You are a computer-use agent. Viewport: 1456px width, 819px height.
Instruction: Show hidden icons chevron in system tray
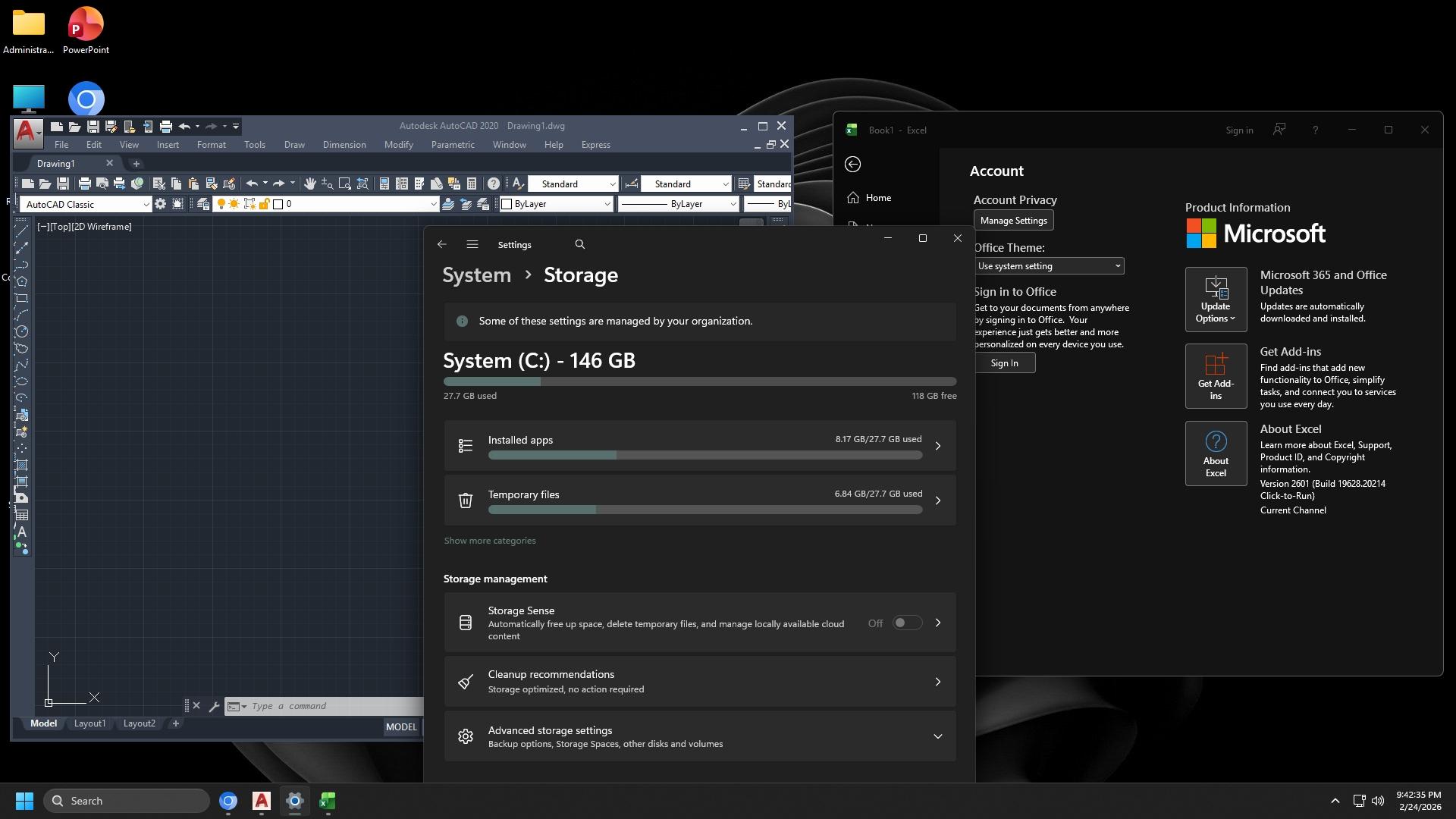(x=1335, y=801)
